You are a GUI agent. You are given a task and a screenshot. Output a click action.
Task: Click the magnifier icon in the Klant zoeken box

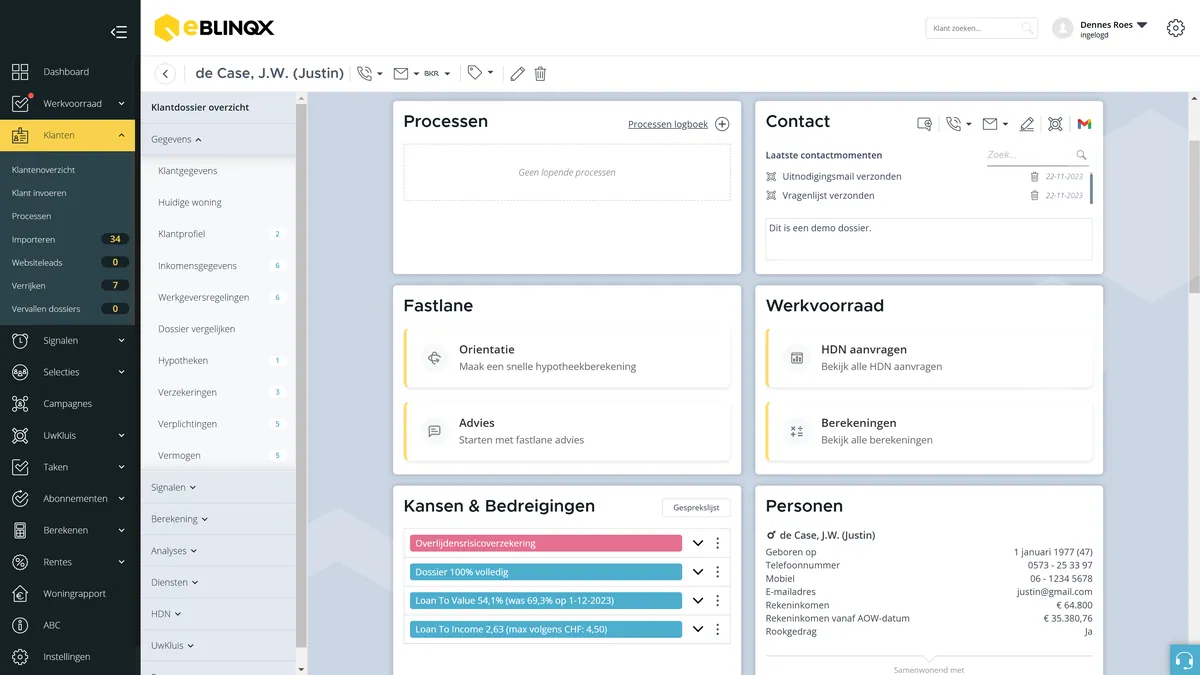1027,29
